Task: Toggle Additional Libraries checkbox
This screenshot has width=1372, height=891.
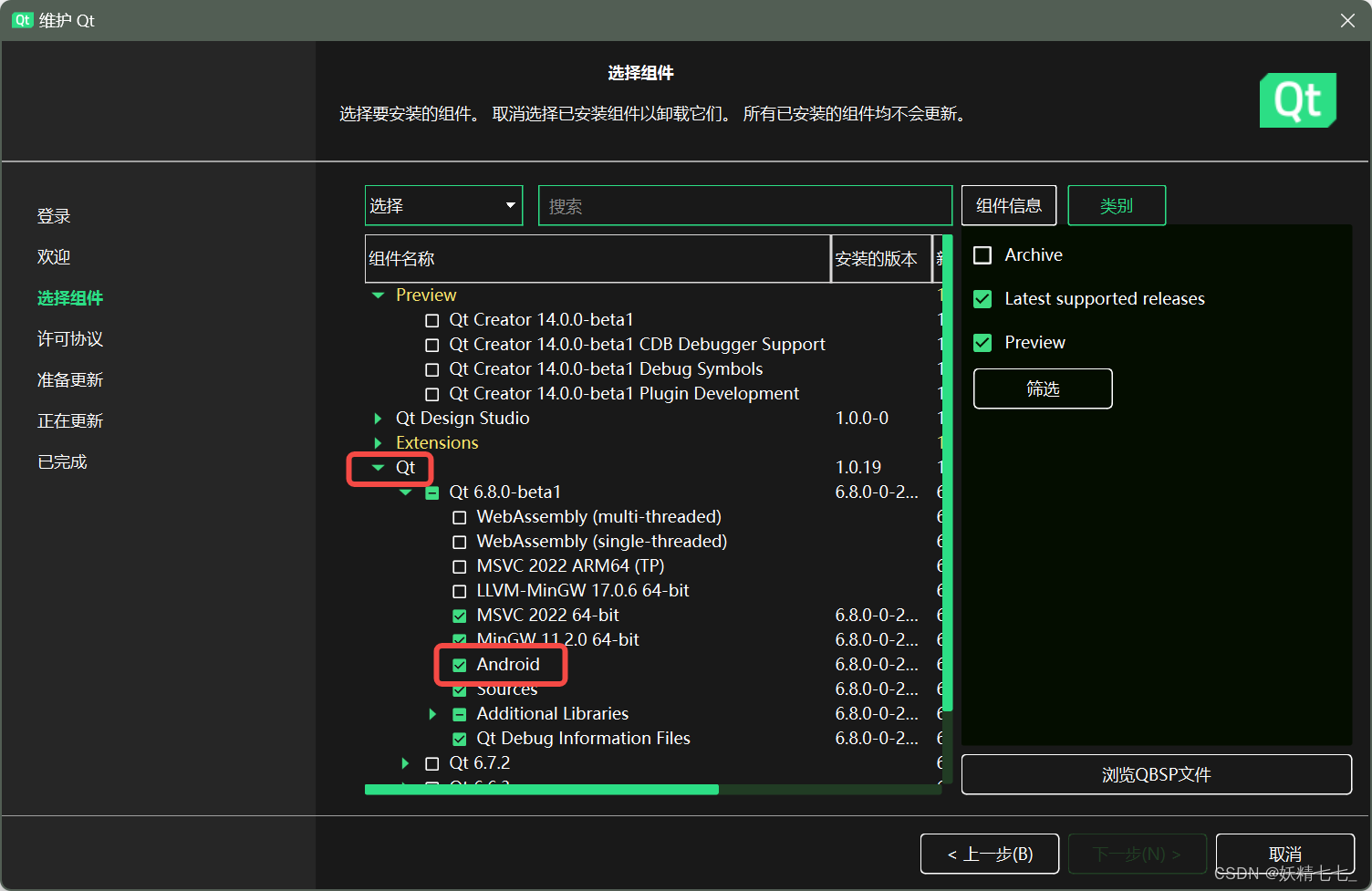Action: (460, 715)
